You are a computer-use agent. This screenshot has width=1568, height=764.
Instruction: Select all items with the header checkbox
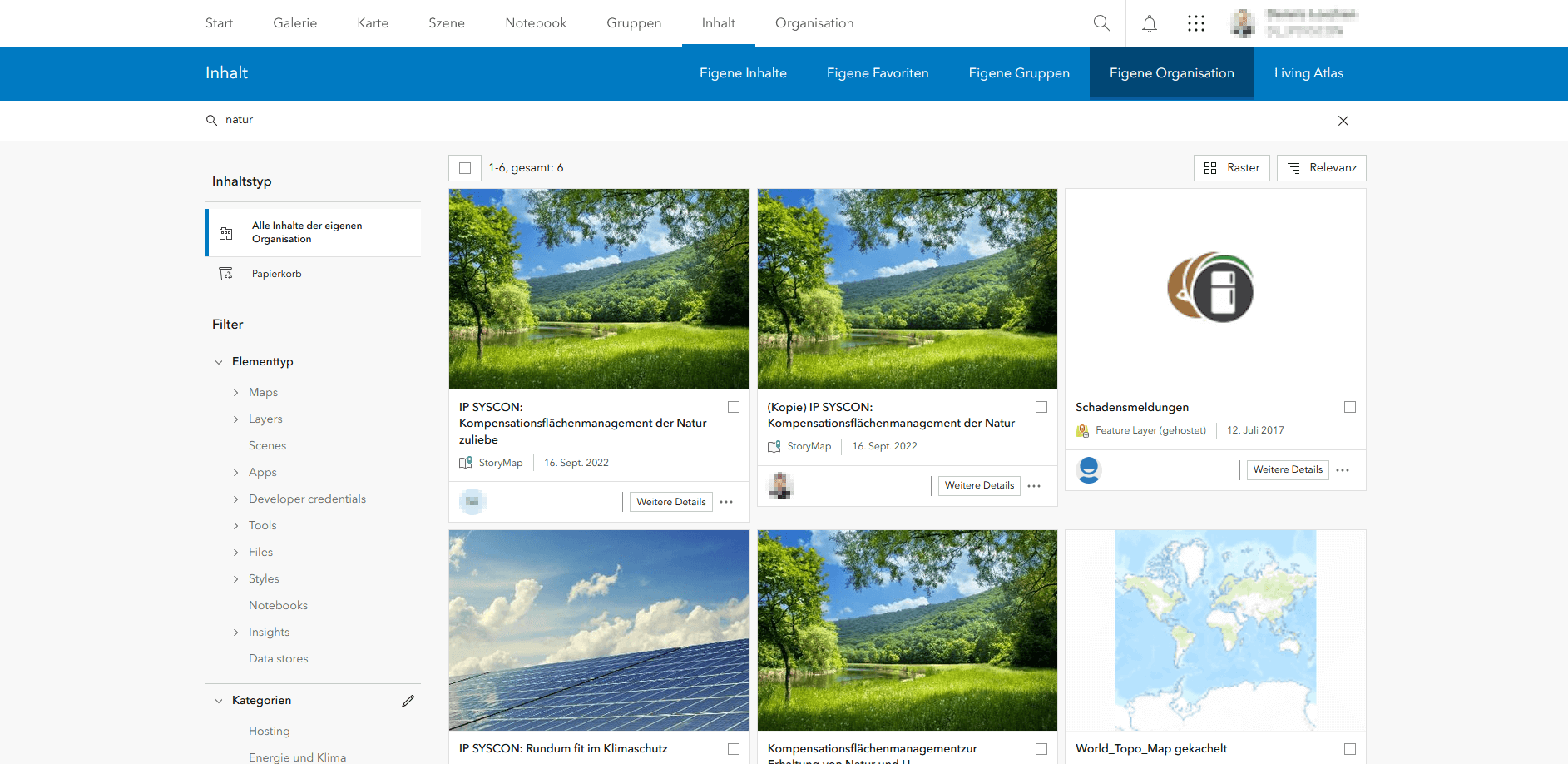point(465,168)
